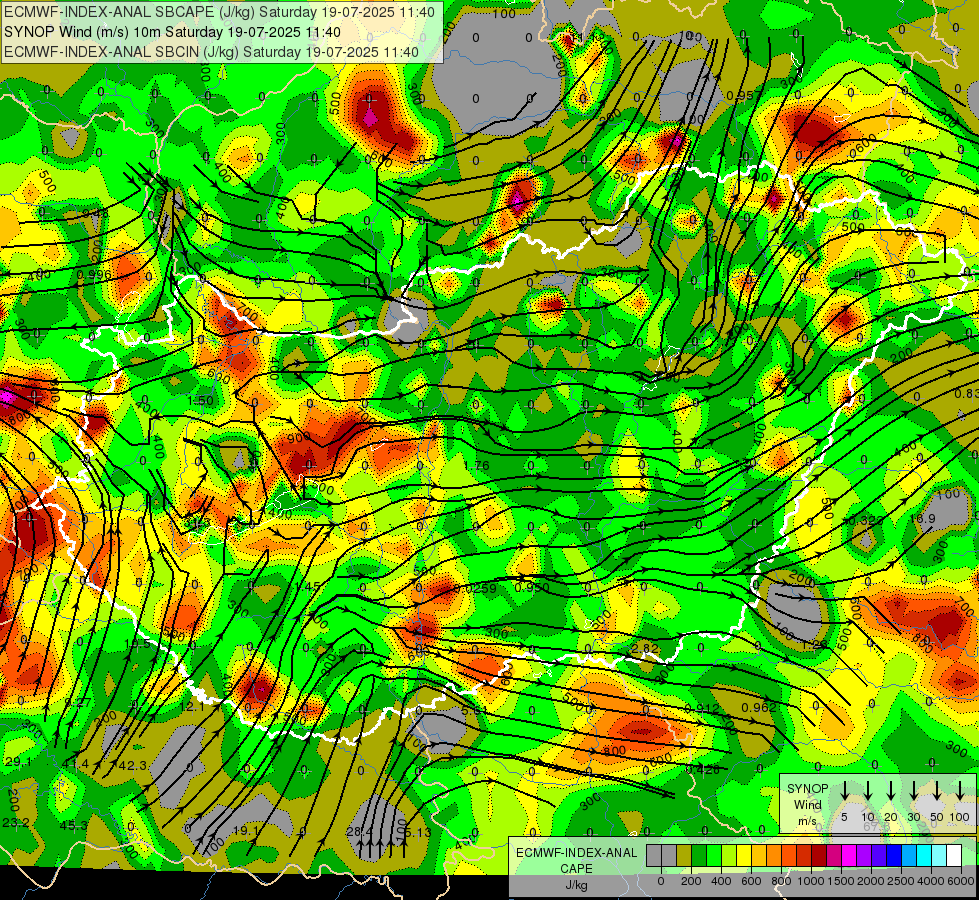This screenshot has height=900, width=979.
Task: Click the '1.76' value on the map
Action: [477, 465]
